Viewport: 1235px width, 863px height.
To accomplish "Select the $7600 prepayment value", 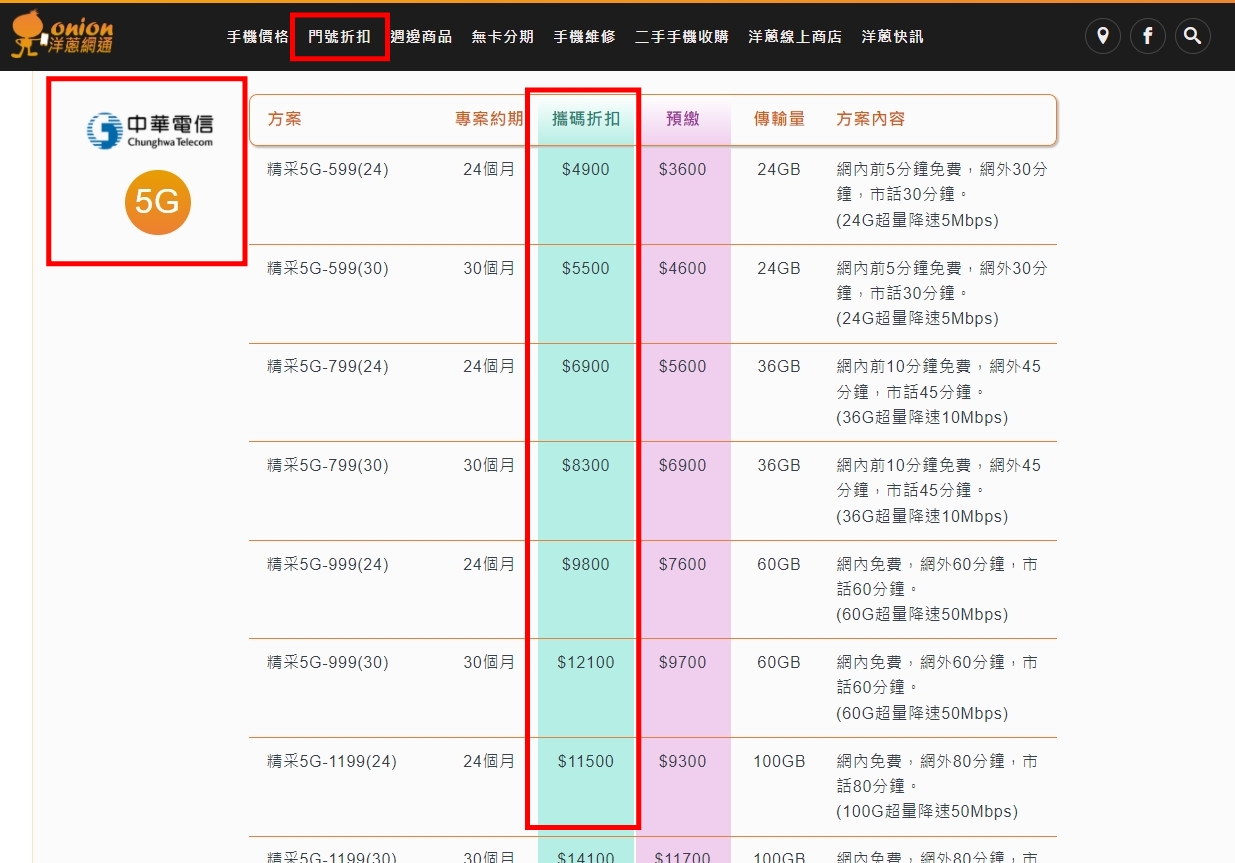I will point(683,565).
